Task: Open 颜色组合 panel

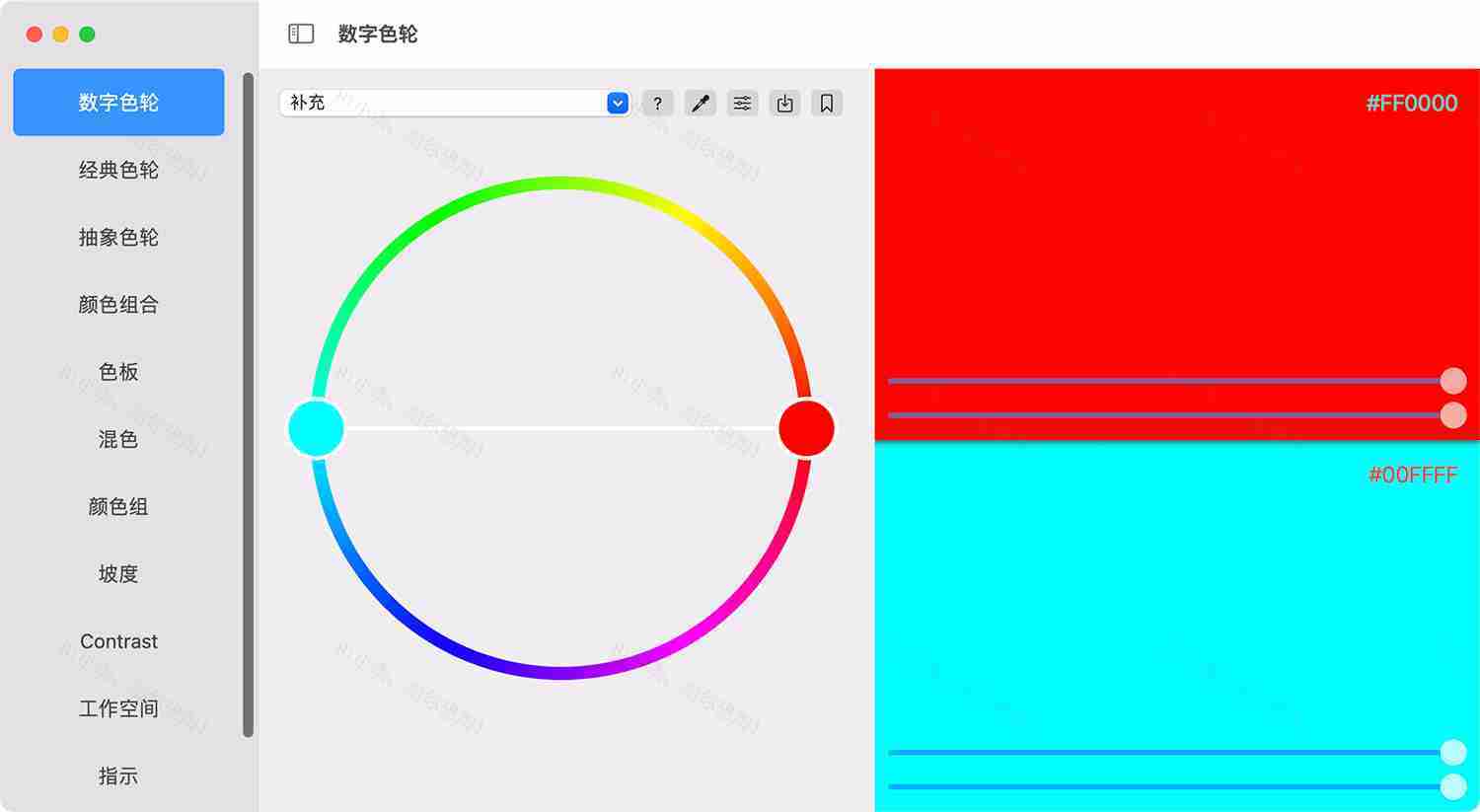Action: [118, 305]
